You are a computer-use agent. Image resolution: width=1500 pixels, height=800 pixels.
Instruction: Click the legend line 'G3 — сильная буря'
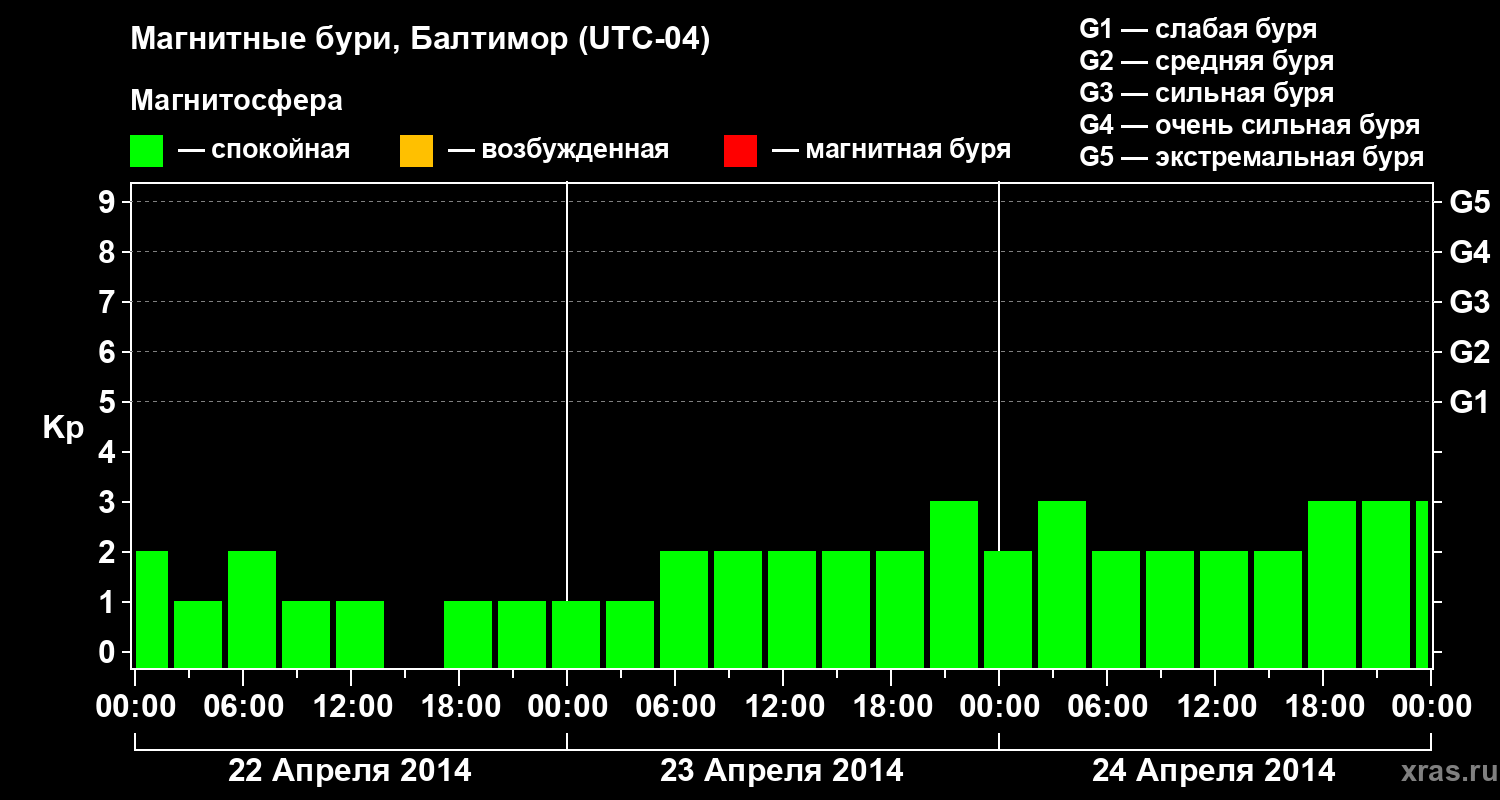point(1206,93)
